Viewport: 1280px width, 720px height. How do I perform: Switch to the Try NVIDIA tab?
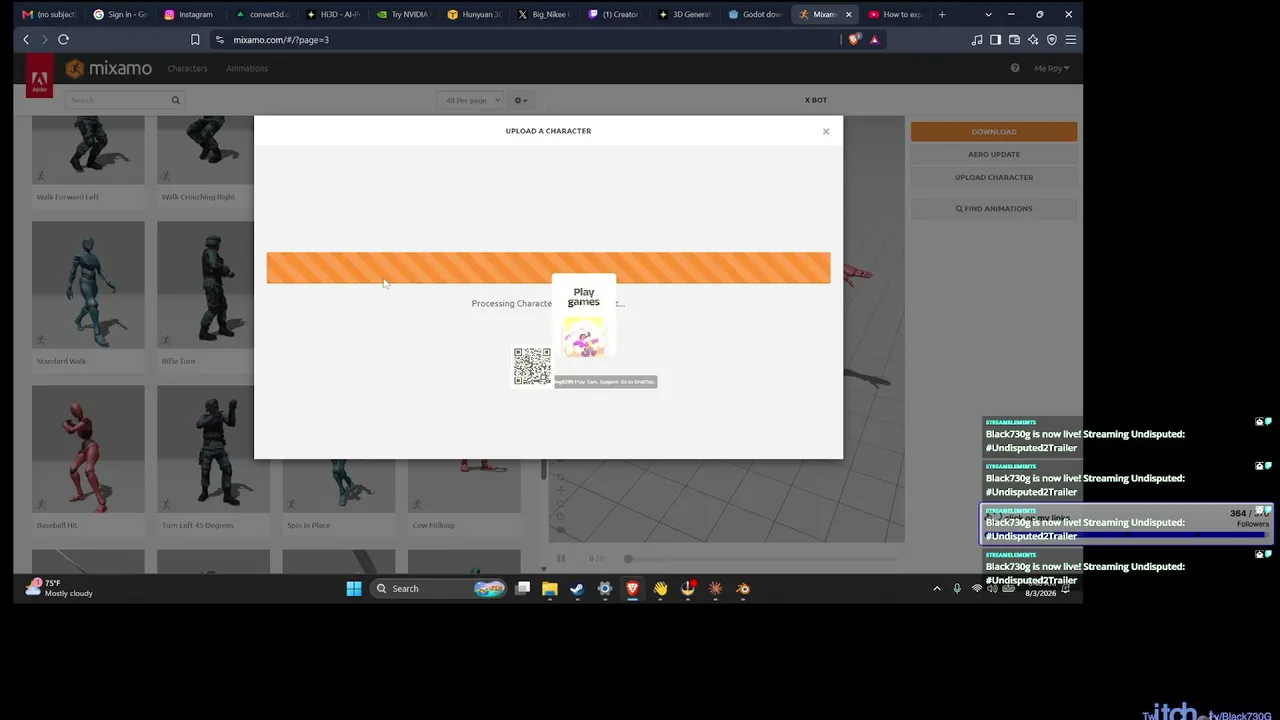pos(403,14)
